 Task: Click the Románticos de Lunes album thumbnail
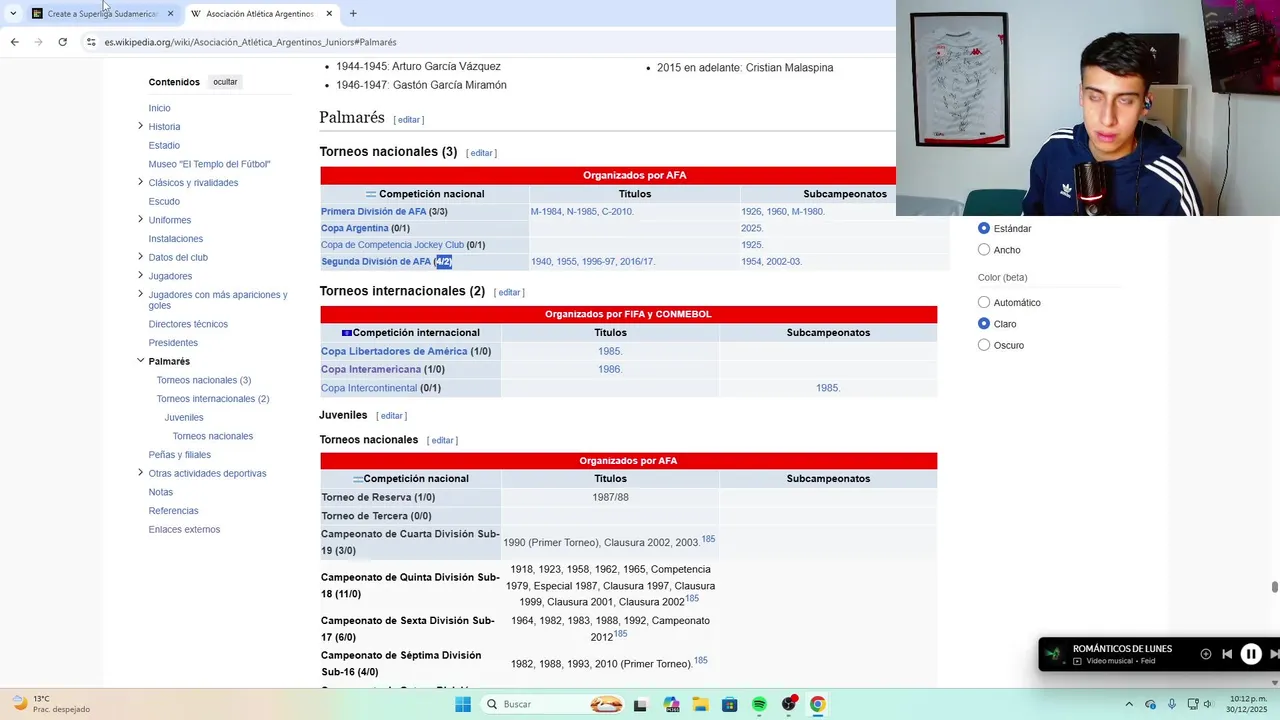(x=1054, y=654)
